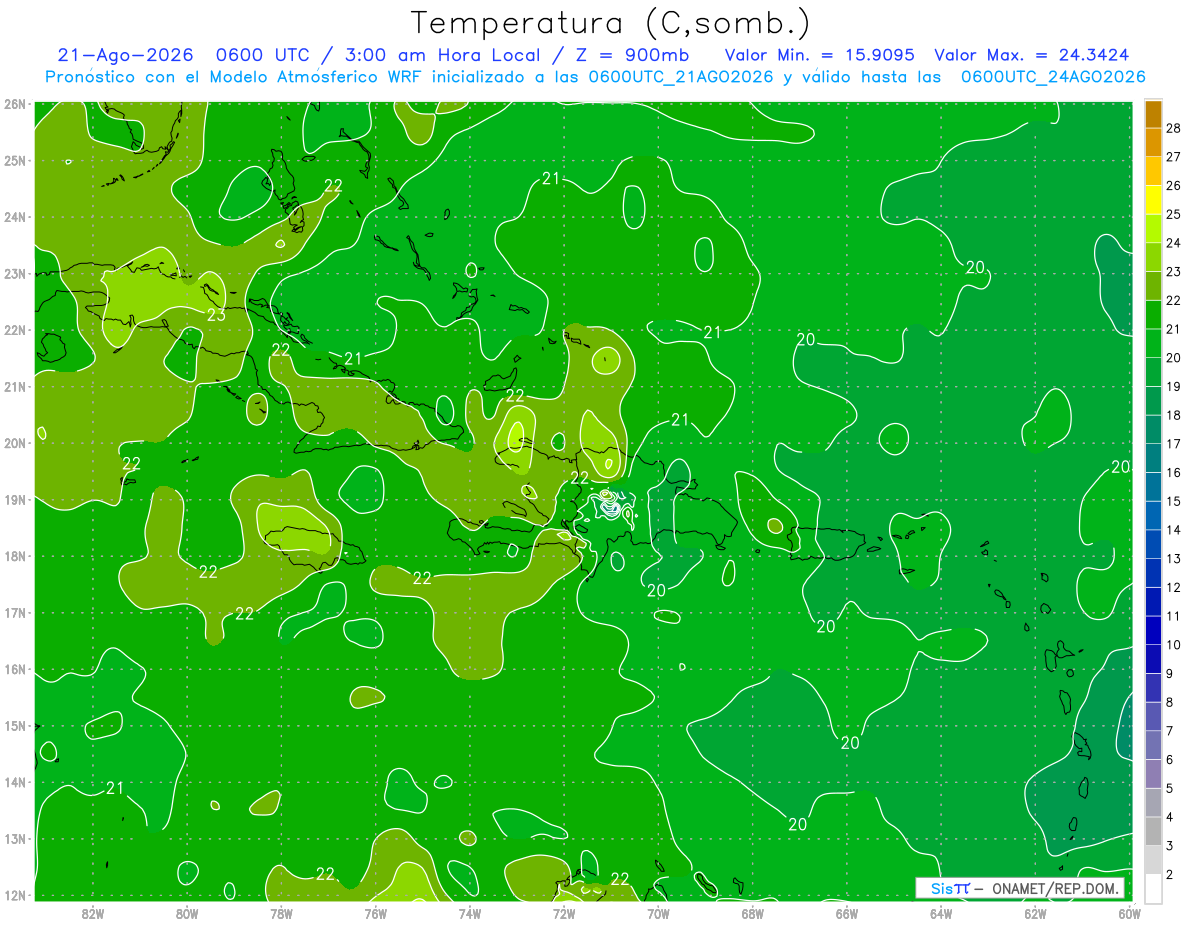This screenshot has height=927, width=1200.
Task: Click the orange swatch between 27 and 28
Action: [1153, 142]
